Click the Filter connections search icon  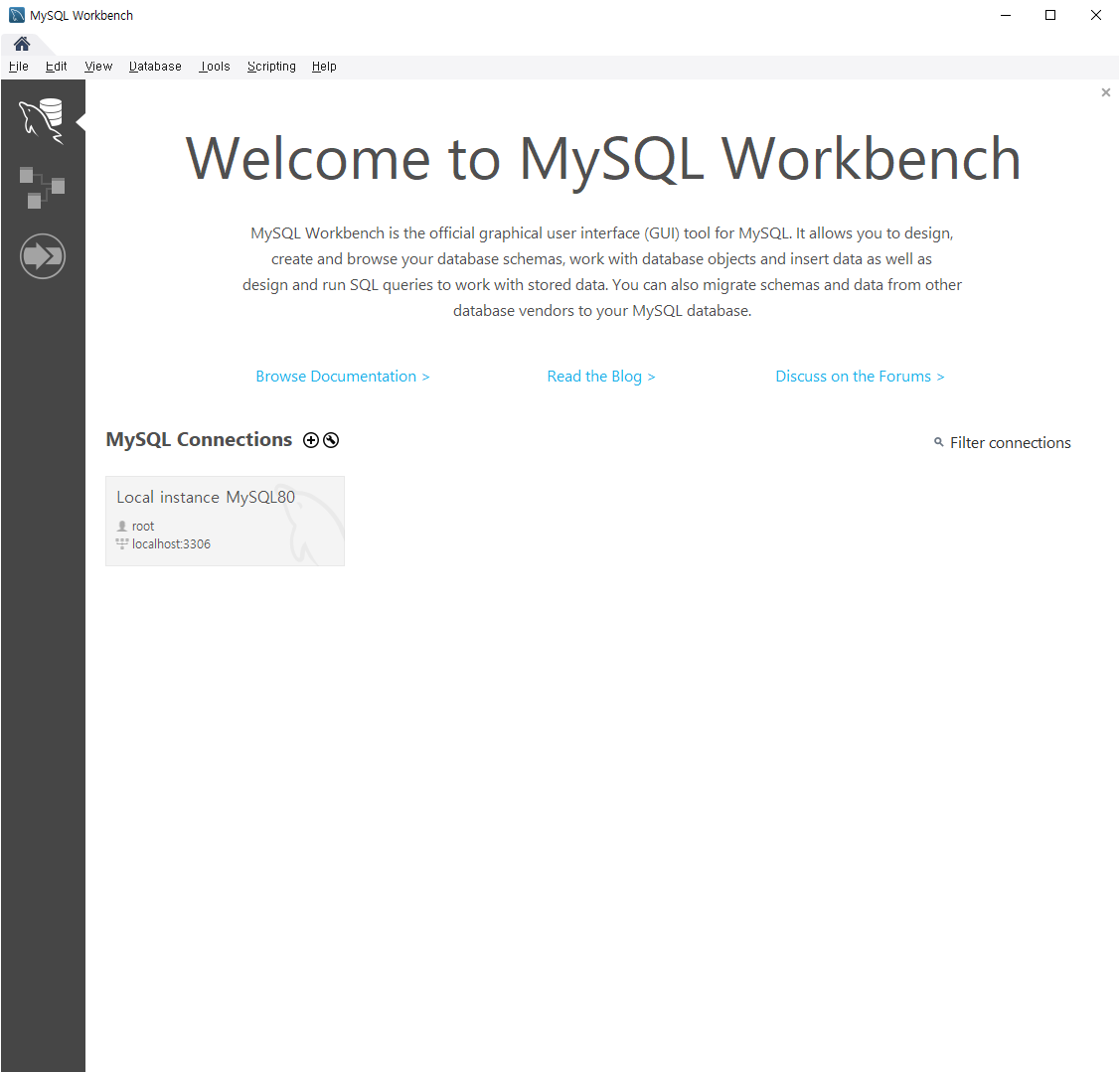point(938,443)
